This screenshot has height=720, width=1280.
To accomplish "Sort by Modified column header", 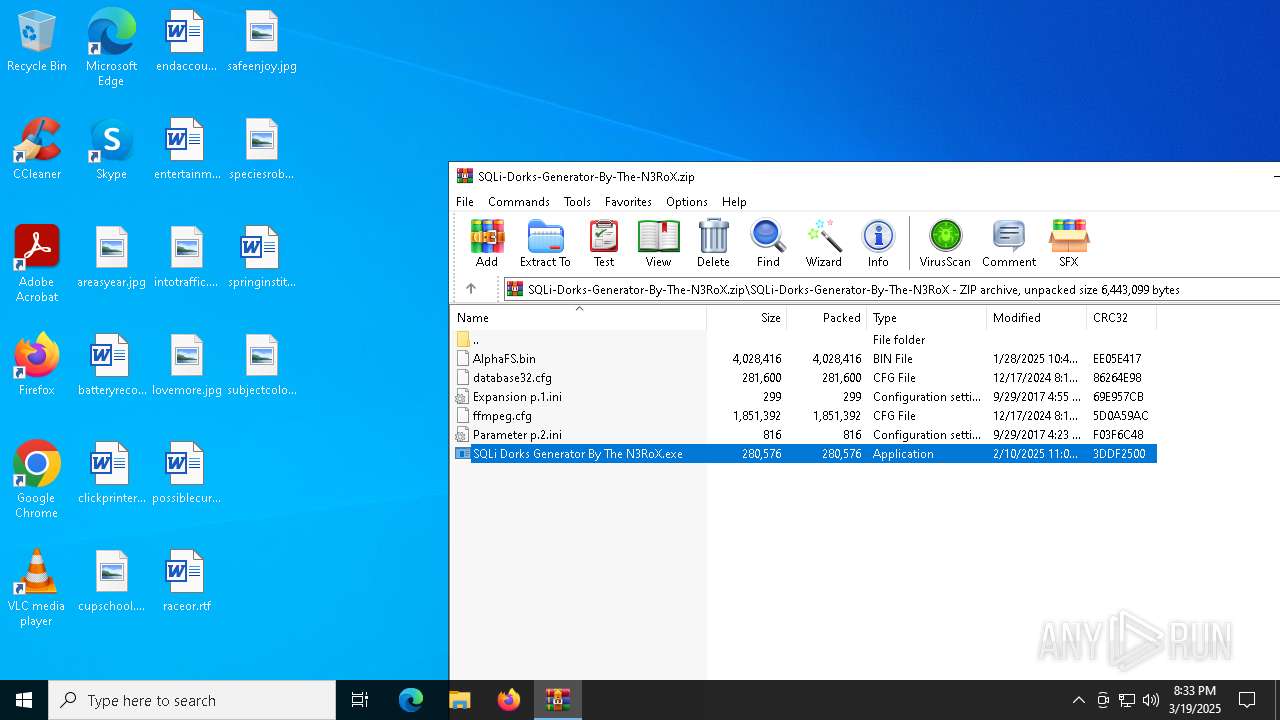I will 1037,318.
